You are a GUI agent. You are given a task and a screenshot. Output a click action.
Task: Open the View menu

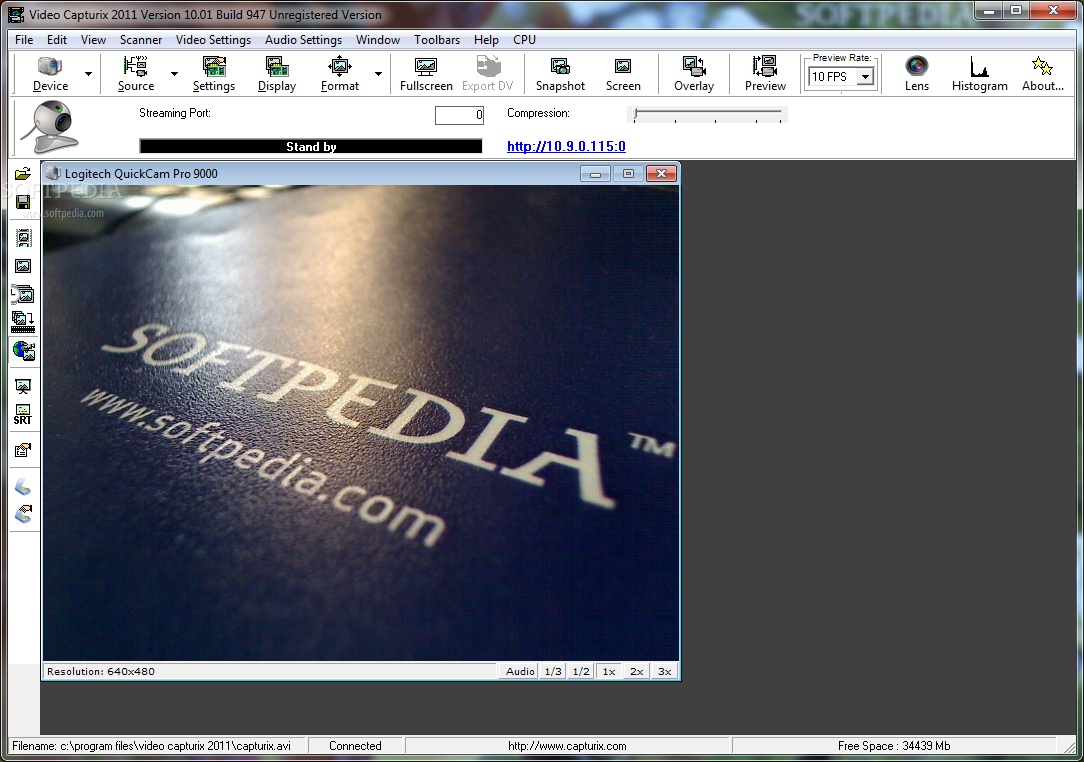coord(93,39)
